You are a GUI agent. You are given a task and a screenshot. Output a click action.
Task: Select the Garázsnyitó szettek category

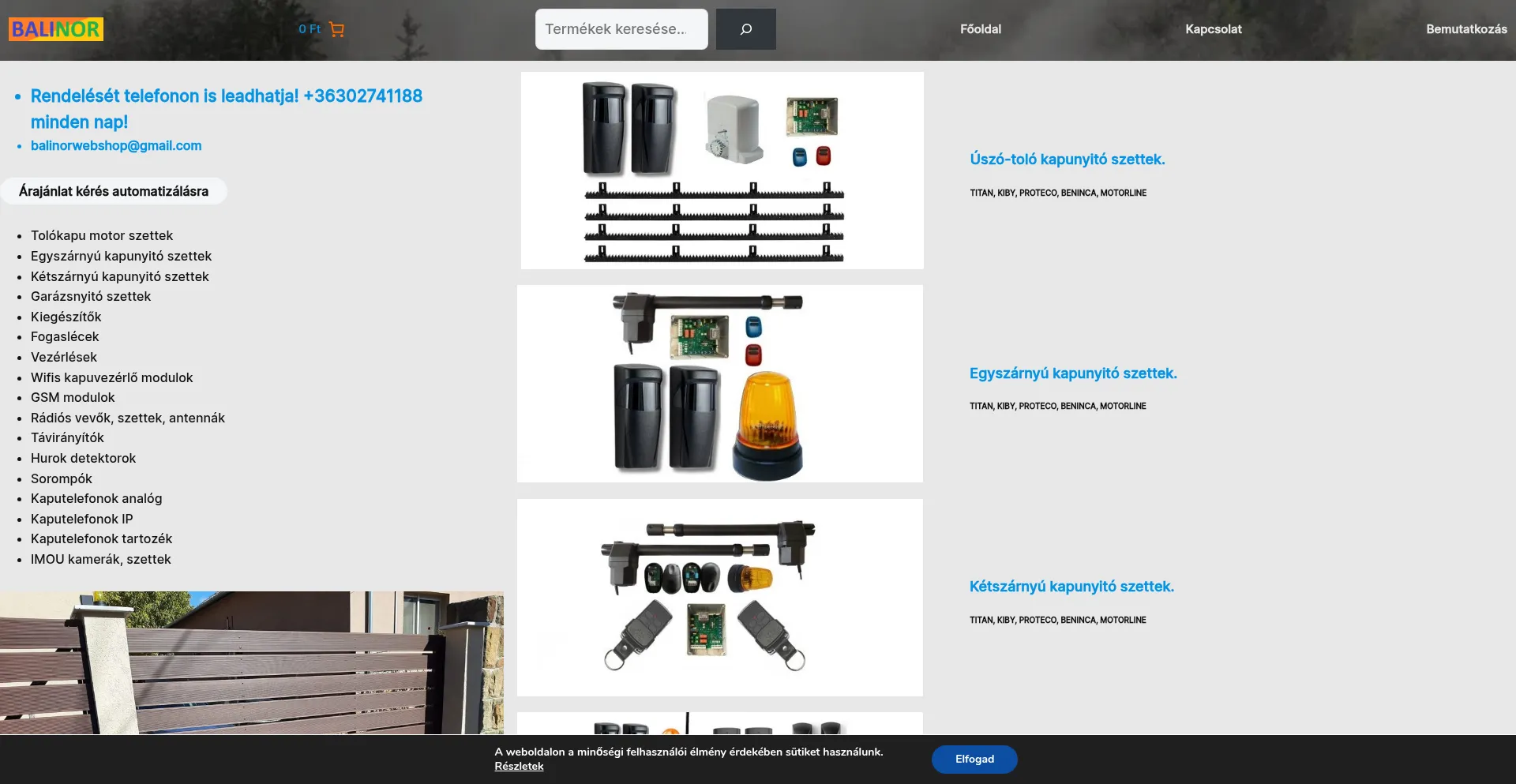click(91, 296)
